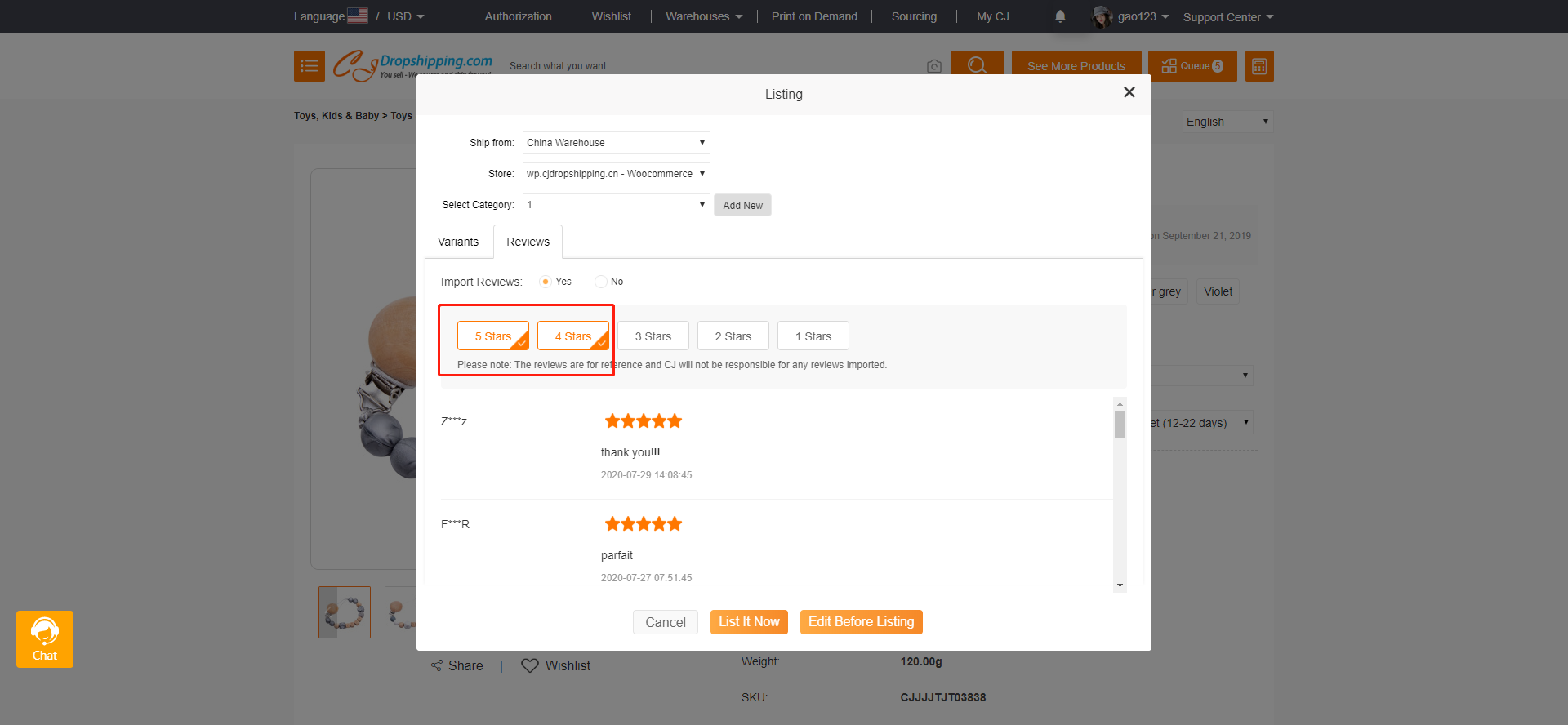Close the Listing dialog
This screenshot has width=1568, height=725.
(x=1129, y=92)
